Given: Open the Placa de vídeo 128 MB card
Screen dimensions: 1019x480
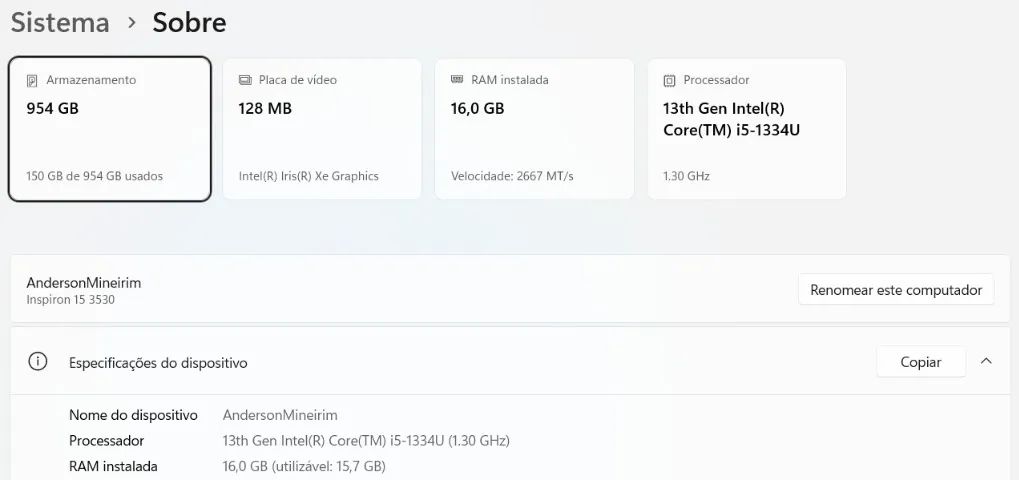Looking at the screenshot, I should tap(322, 129).
